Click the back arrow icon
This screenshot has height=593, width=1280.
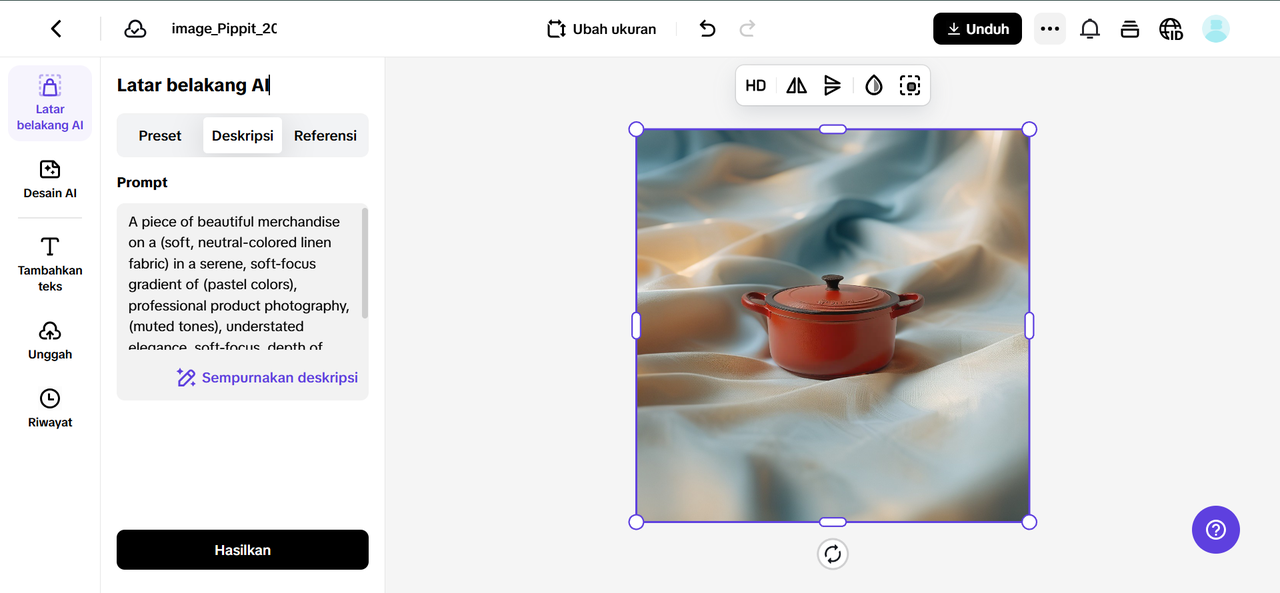point(56,29)
